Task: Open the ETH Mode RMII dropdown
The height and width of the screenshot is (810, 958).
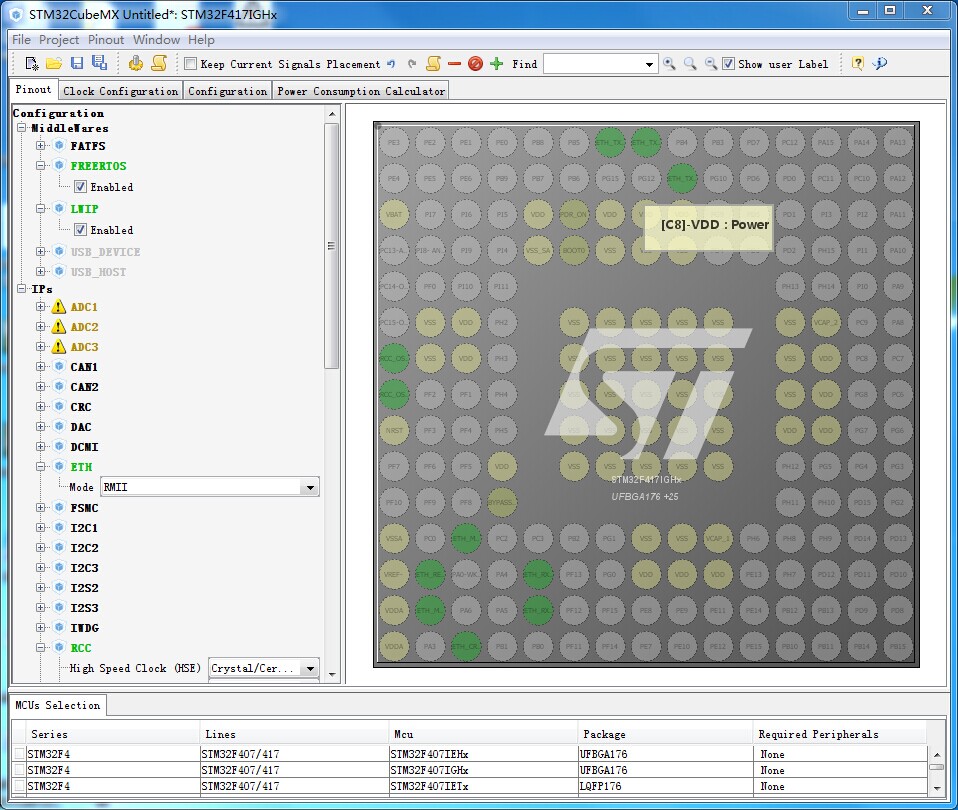Action: 310,487
